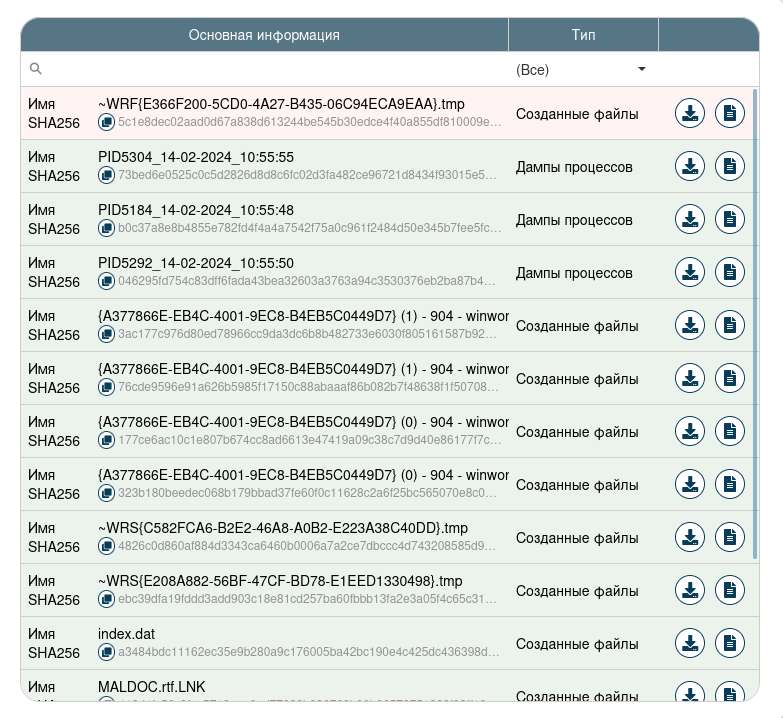Open report for PID5304 process dump
Screen dimensions: 783x718
click(x=730, y=166)
